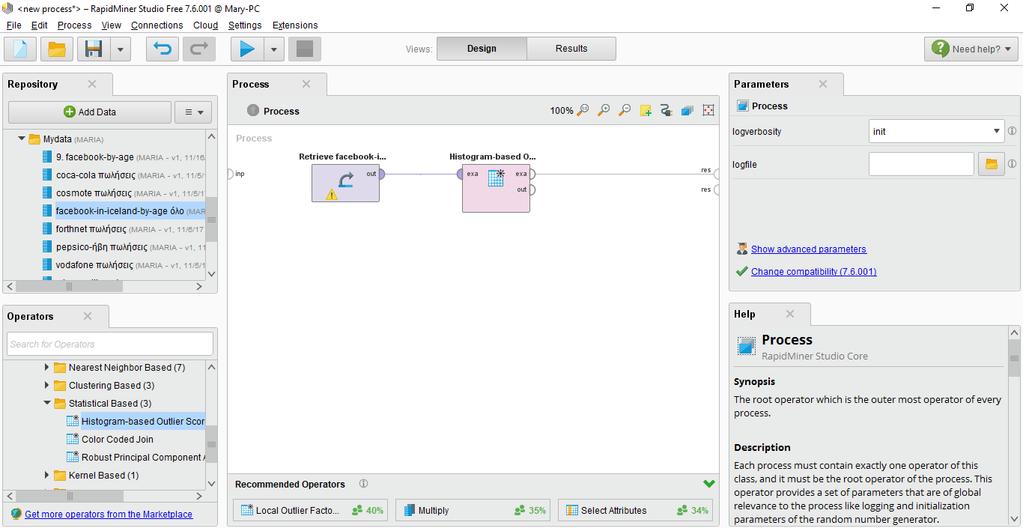The width and height of the screenshot is (1023, 528).
Task: Select the Robust Principal Component operator
Action: (x=136, y=457)
